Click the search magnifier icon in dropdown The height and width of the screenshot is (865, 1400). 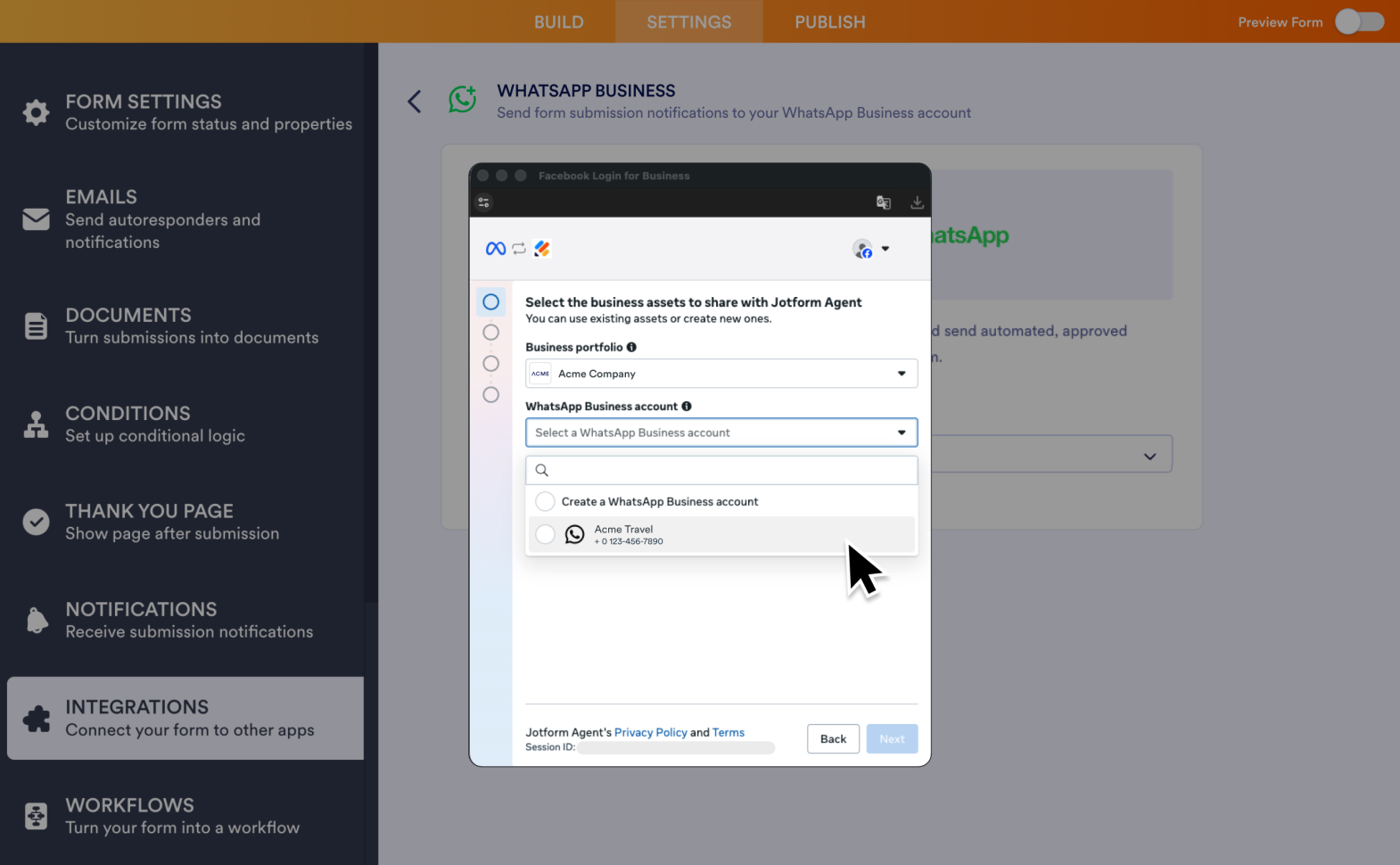click(x=541, y=470)
